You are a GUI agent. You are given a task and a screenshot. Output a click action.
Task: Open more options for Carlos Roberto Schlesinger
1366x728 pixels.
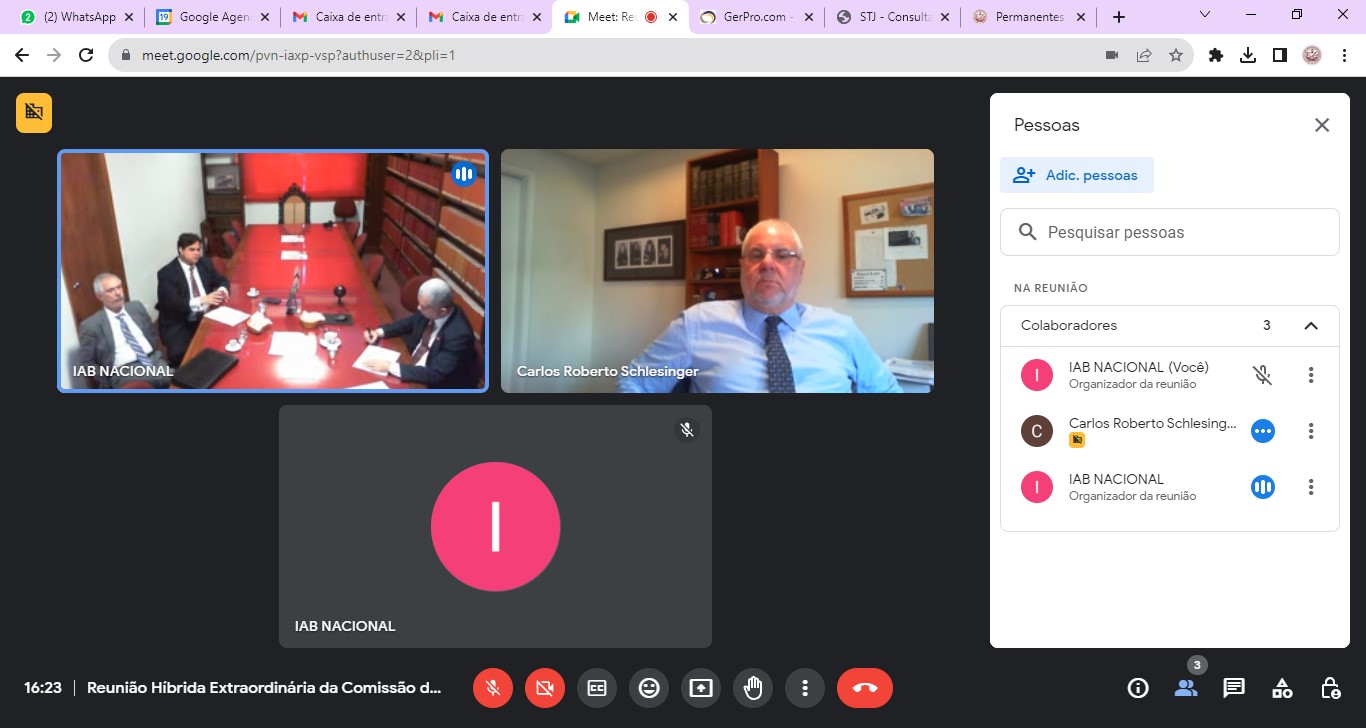pyautogui.click(x=1311, y=431)
